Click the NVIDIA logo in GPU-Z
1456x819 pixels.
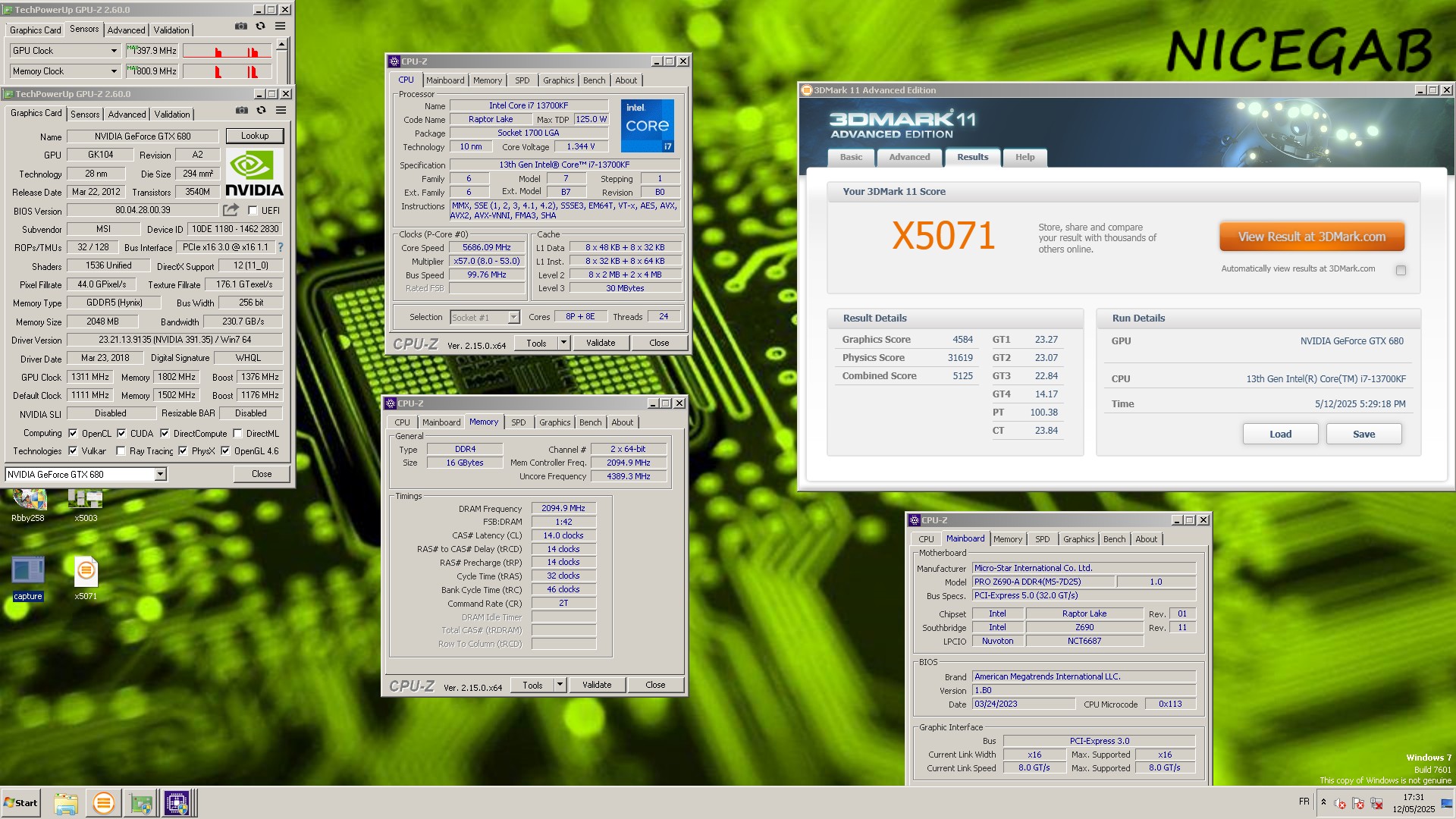coord(255,173)
